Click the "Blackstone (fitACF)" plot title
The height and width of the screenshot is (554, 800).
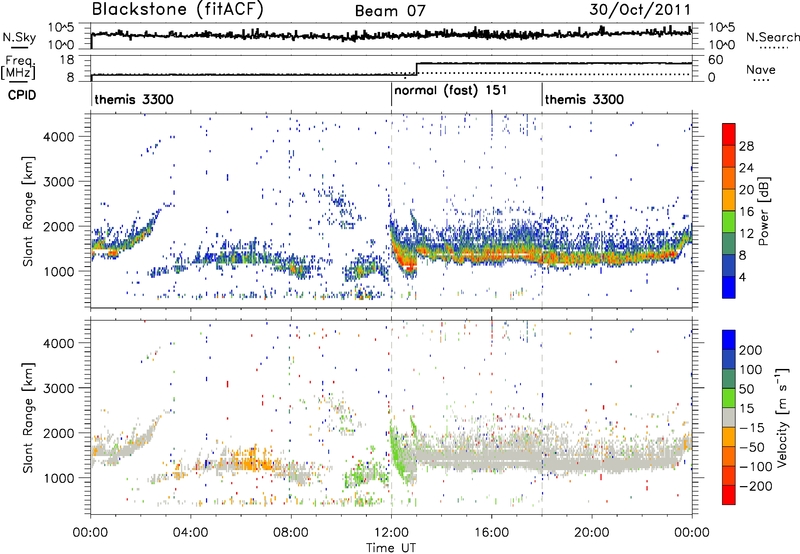click(x=177, y=9)
